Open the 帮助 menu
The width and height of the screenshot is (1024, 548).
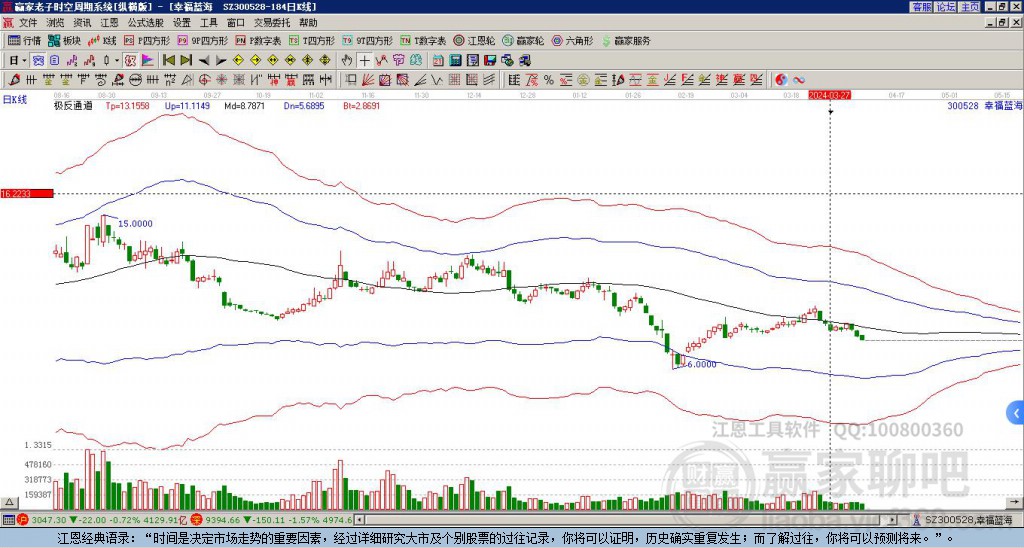tap(308, 23)
